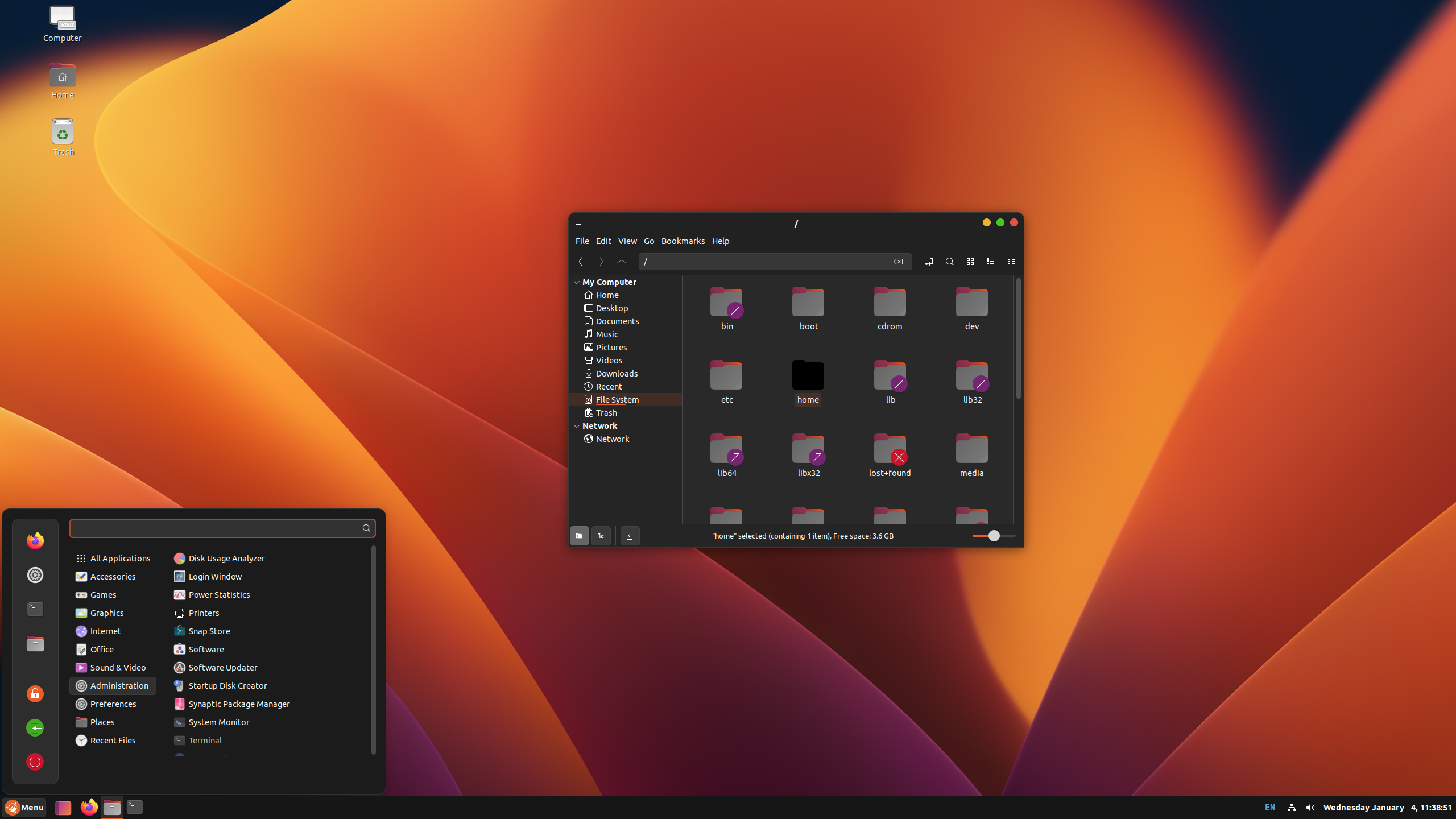Viewport: 1456px width, 819px height.
Task: Open Synaptic Package Manager
Action: click(238, 703)
